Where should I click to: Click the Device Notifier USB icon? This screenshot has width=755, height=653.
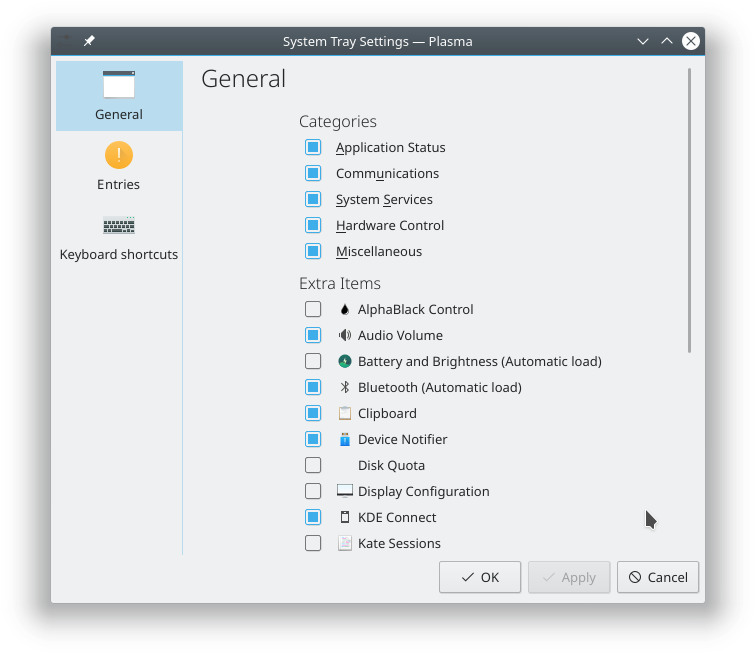pos(345,439)
